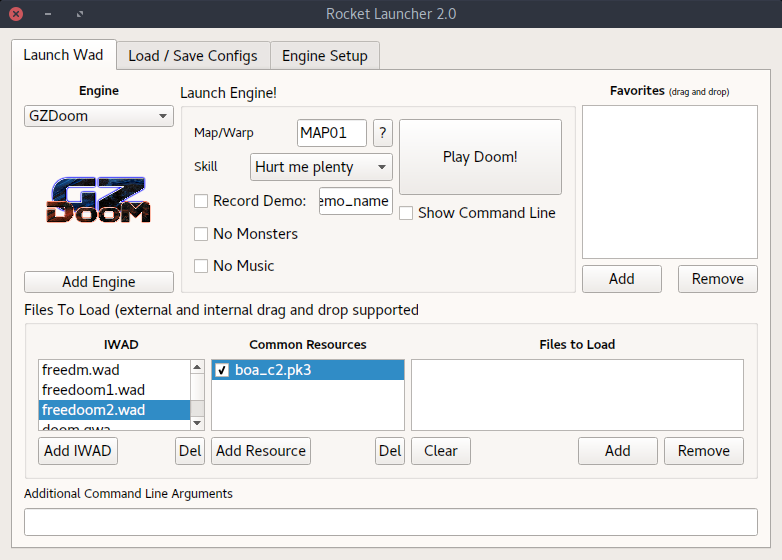Enable the Record Demo checkbox
The height and width of the screenshot is (560, 782).
click(x=201, y=201)
